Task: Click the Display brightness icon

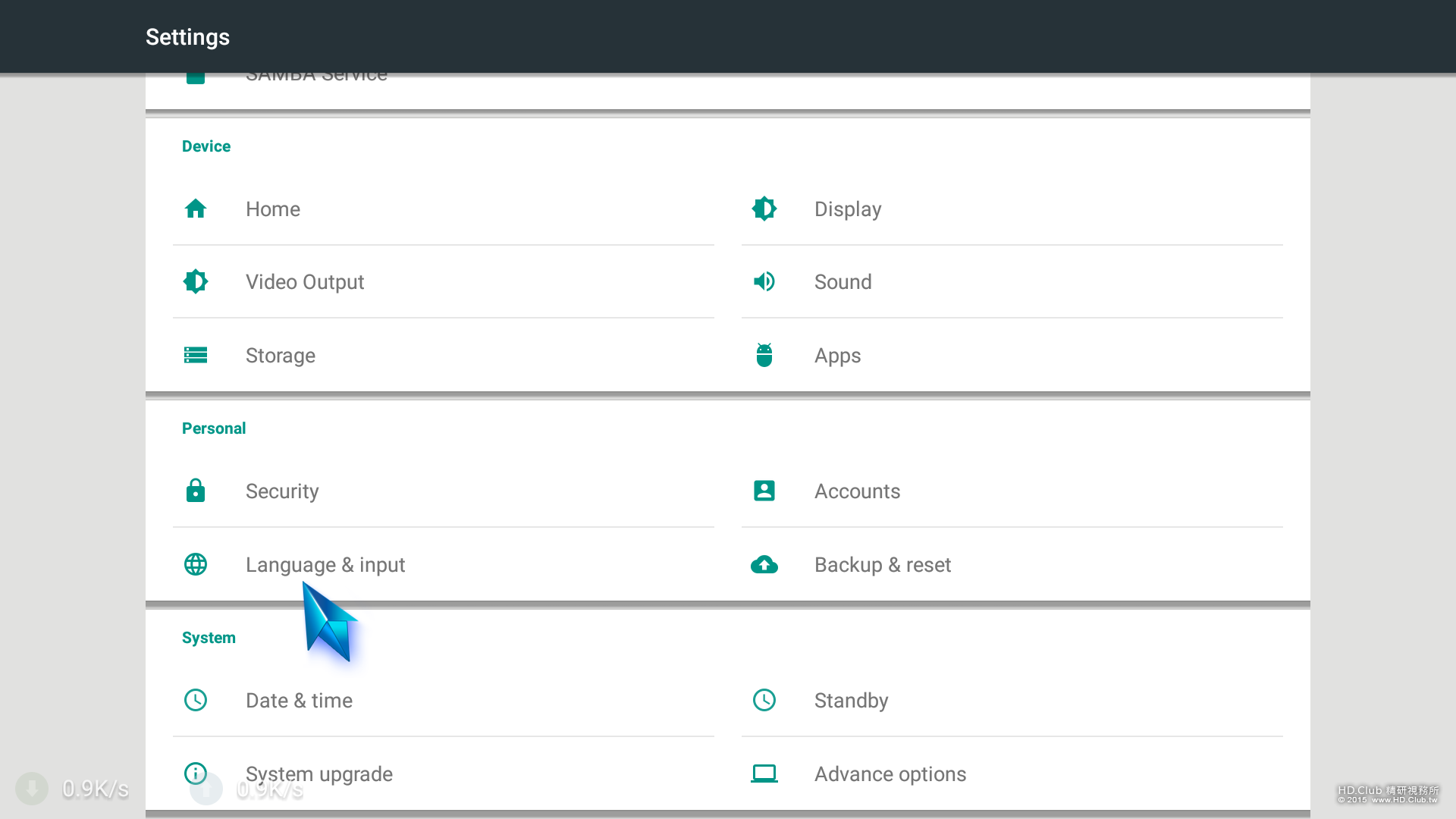Action: [x=764, y=209]
